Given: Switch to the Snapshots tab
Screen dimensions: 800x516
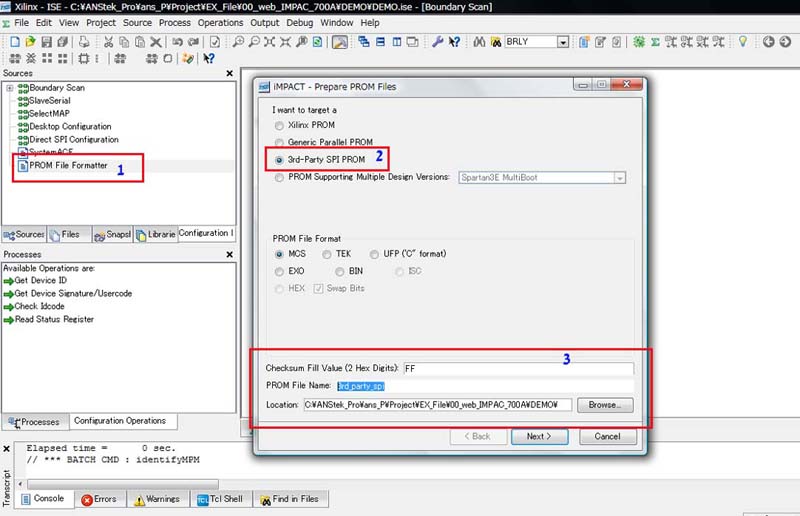Looking at the screenshot, I should [x=113, y=234].
